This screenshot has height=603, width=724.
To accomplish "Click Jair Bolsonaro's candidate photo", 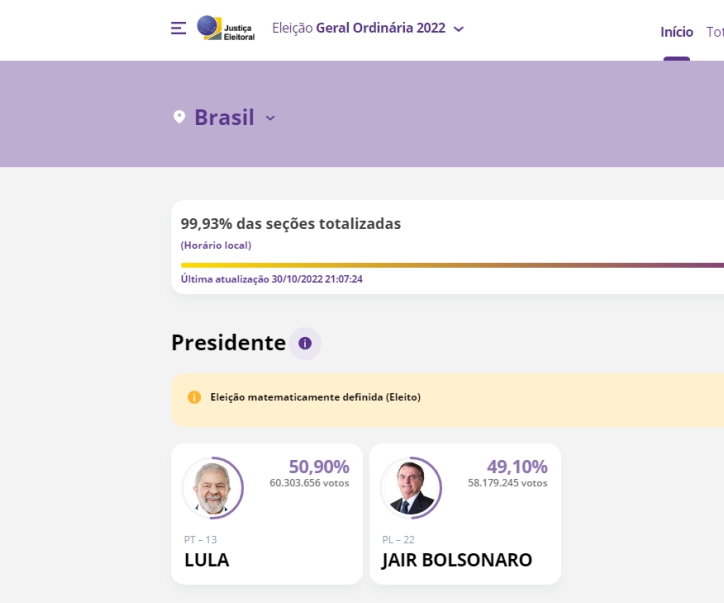I will tap(410, 488).
